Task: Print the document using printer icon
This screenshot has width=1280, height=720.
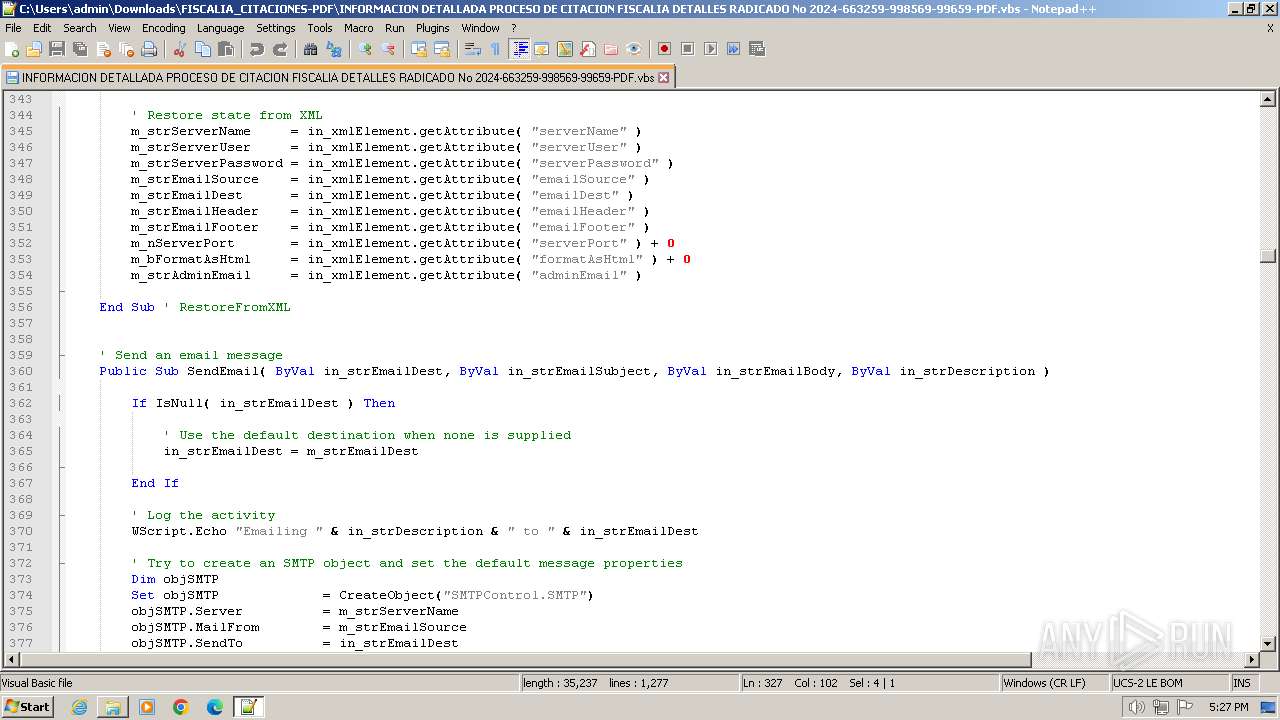Action: (x=149, y=49)
